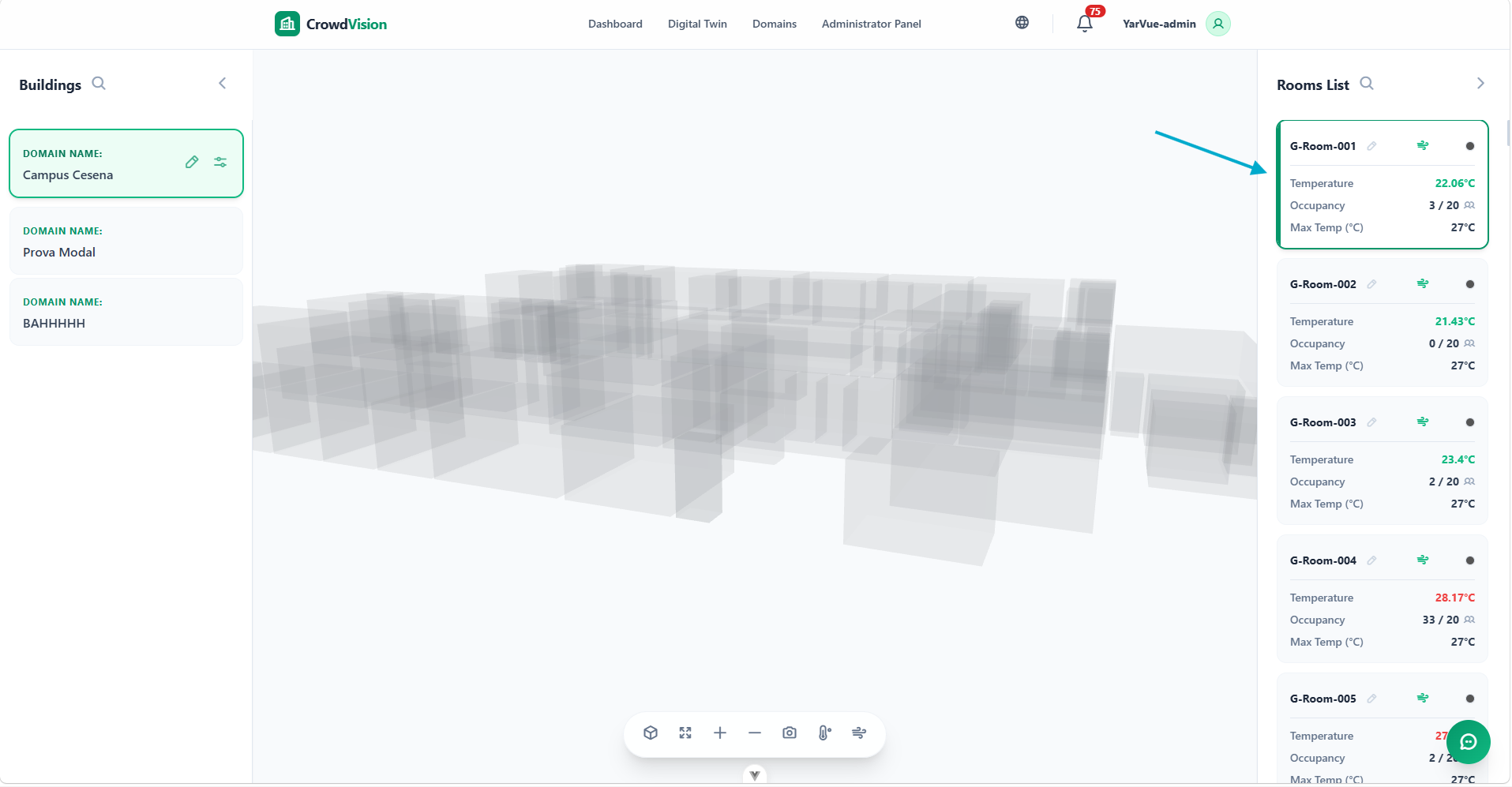Click the CrowdVision logo icon
Viewport: 1512px width, 787px height.
(287, 24)
